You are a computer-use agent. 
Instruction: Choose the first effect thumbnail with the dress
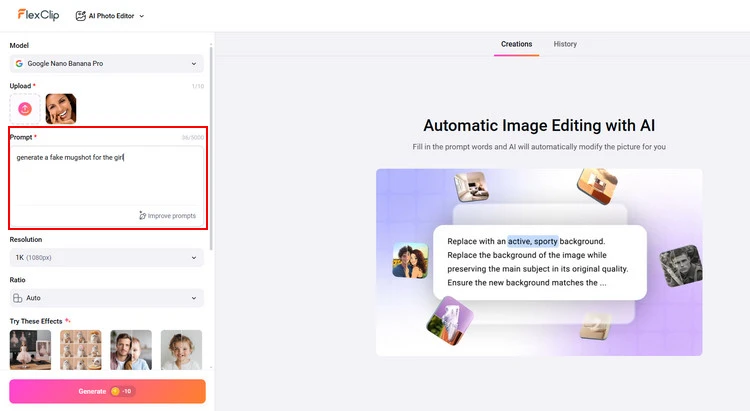click(x=30, y=350)
